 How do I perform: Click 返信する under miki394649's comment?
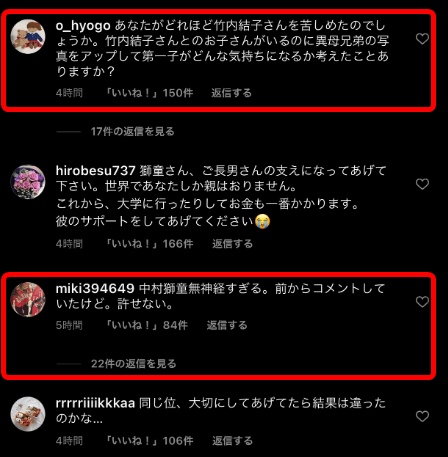[227, 325]
